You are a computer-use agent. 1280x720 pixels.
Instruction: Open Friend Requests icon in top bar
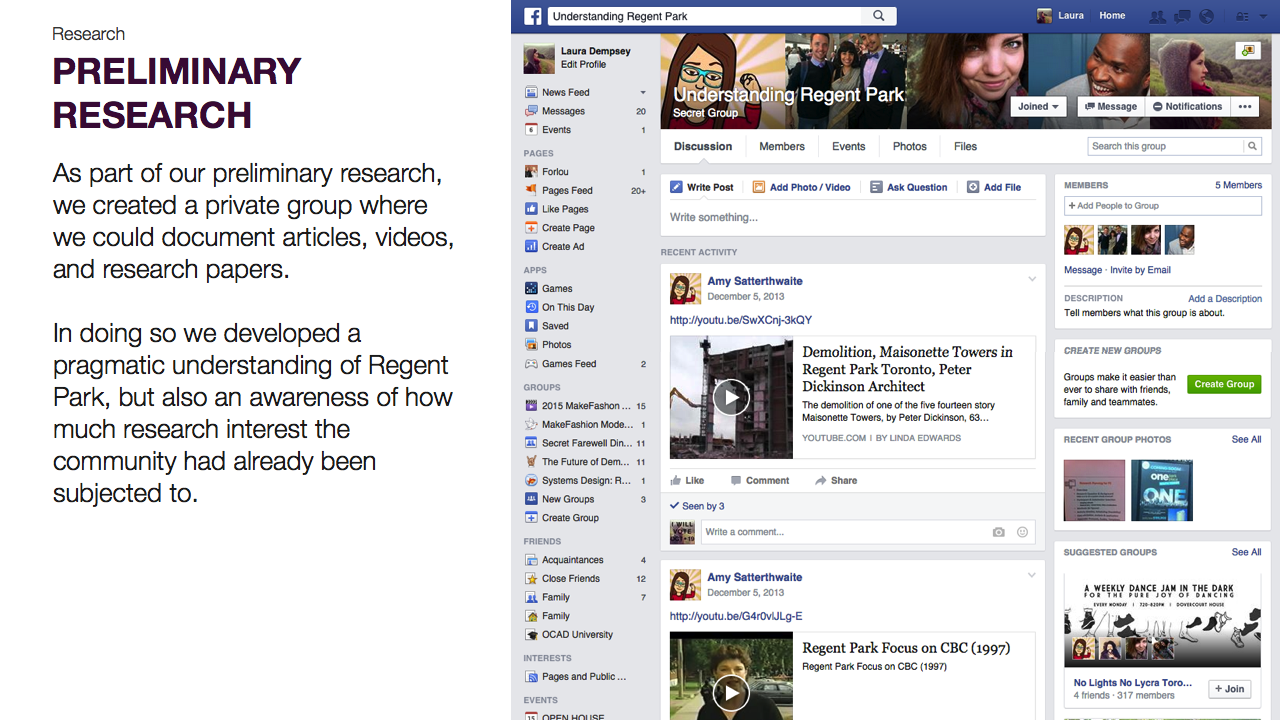click(1158, 16)
